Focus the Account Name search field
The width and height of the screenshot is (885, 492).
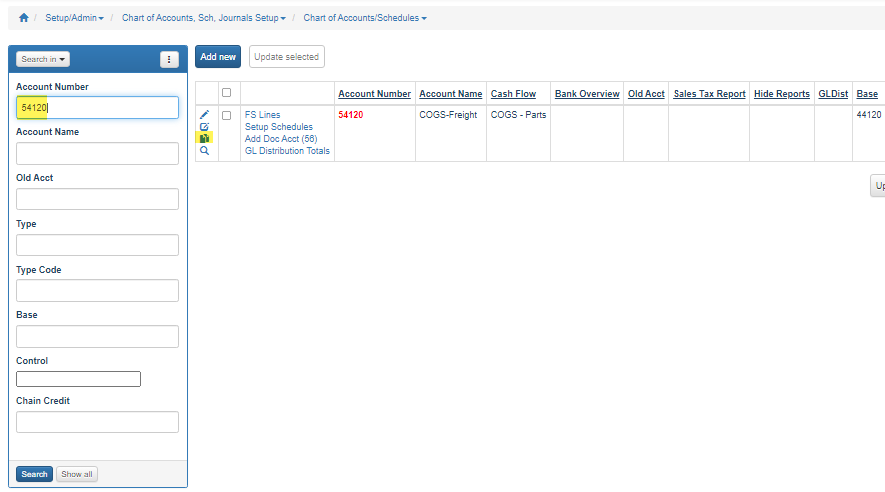coord(97,153)
